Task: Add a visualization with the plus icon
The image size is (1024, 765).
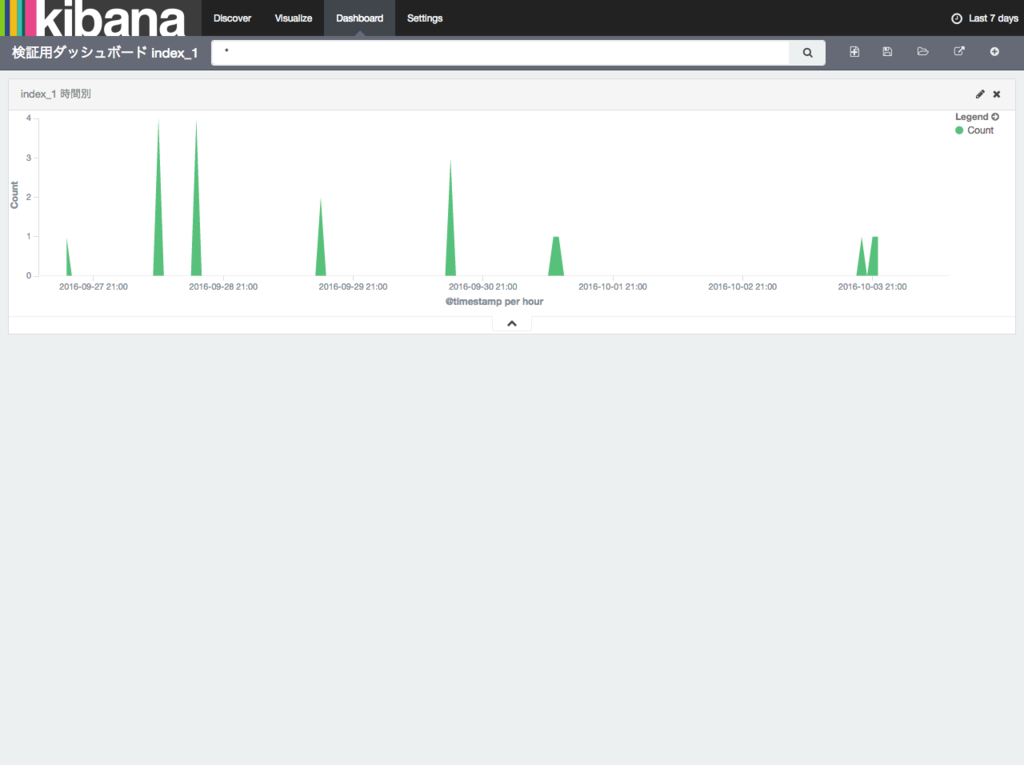Action: [994, 52]
